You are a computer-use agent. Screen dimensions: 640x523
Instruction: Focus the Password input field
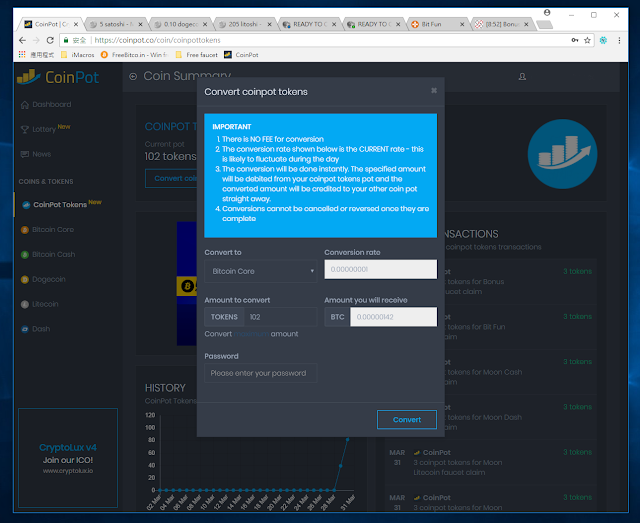click(261, 373)
